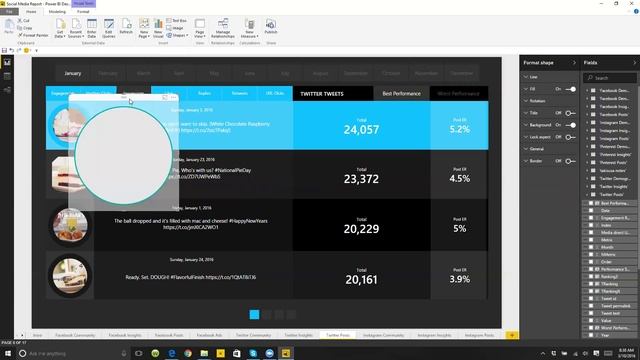Click the Replies metric button
The height and width of the screenshot is (360, 640).
pyautogui.click(x=204, y=93)
